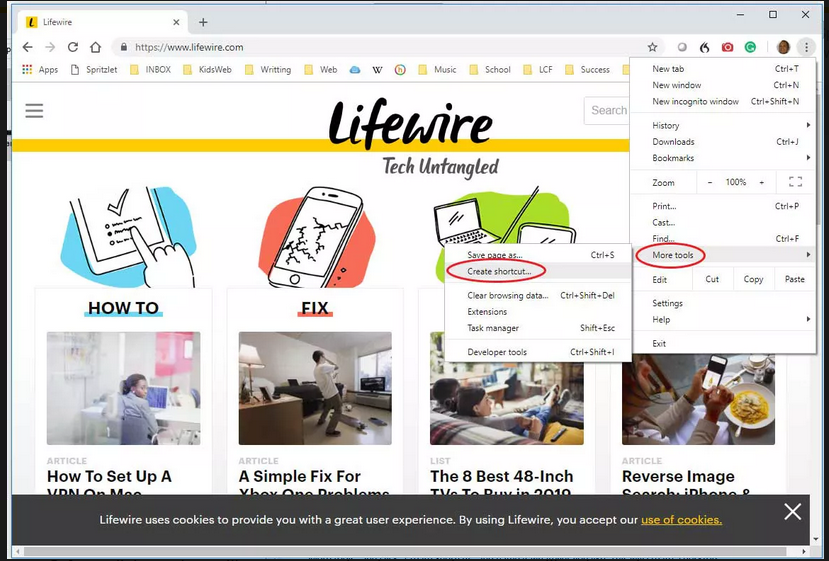Click the colorful h bookmark icon

click(x=400, y=69)
